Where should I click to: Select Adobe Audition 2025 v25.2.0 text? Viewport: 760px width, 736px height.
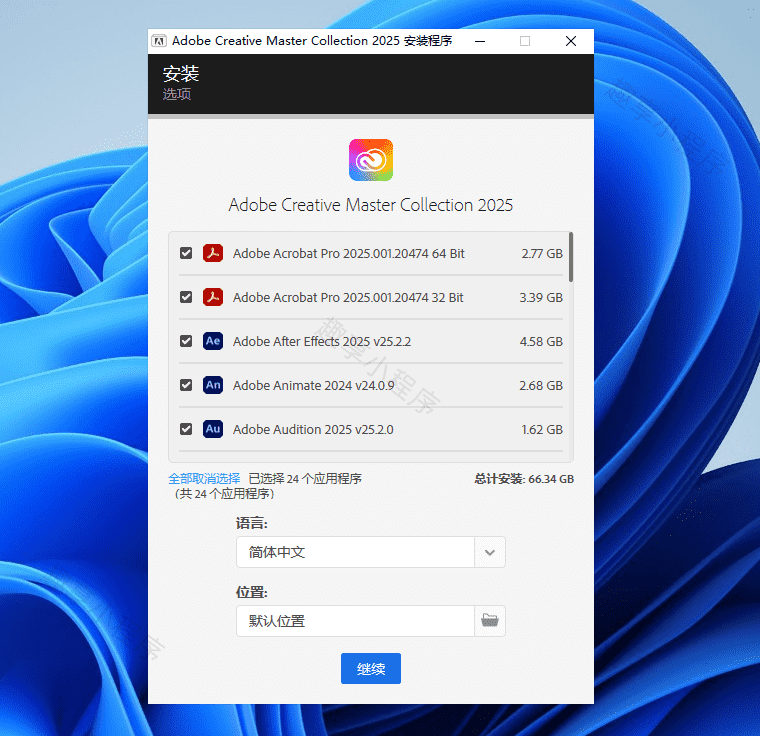tap(313, 430)
